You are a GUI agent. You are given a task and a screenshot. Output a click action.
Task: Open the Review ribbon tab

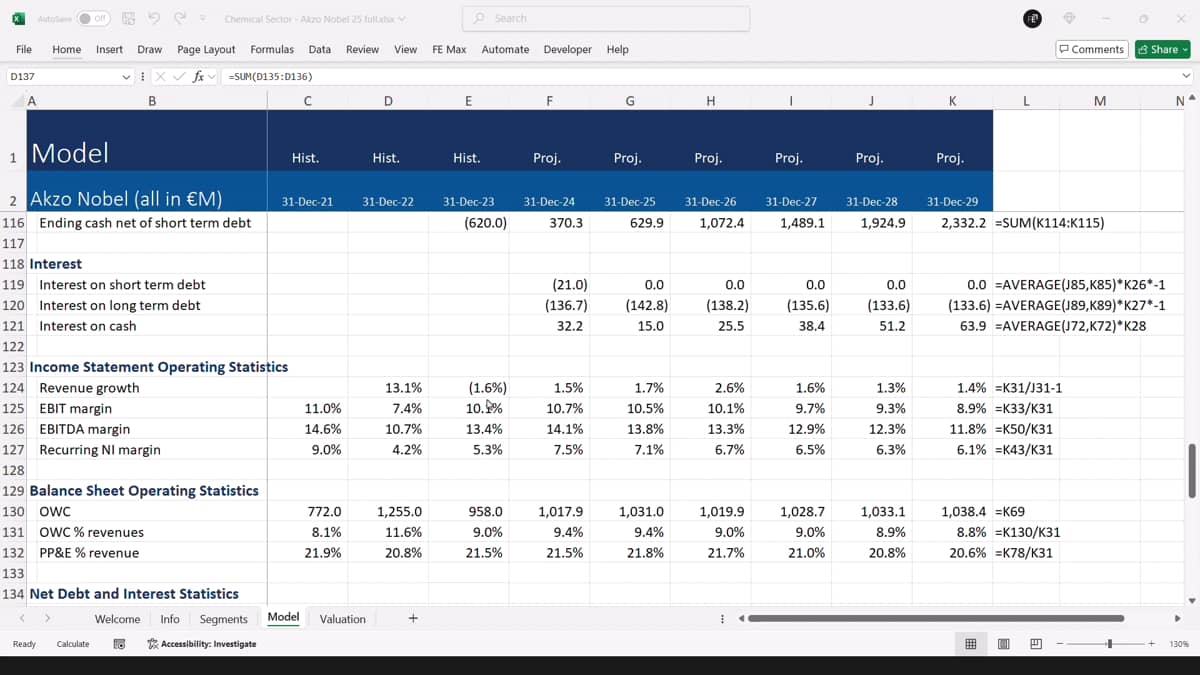click(362, 49)
